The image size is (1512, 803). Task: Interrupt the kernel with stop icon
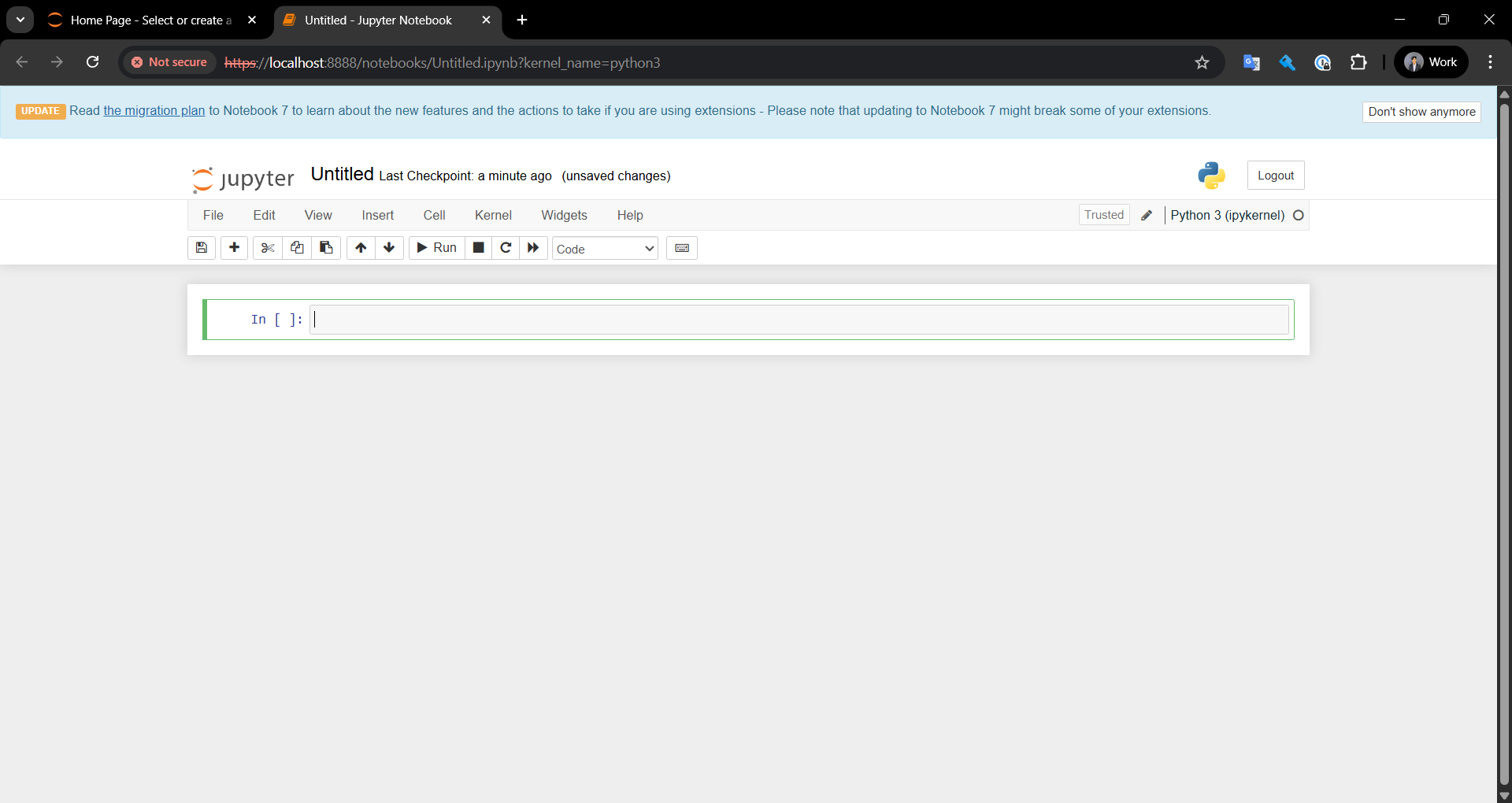[x=478, y=248]
